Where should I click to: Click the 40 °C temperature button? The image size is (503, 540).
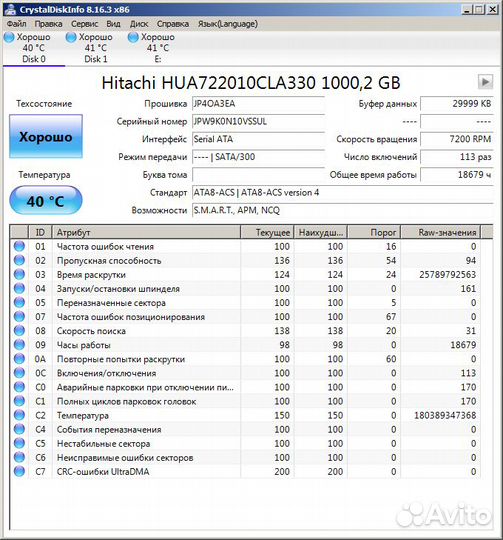pyautogui.click(x=46, y=200)
